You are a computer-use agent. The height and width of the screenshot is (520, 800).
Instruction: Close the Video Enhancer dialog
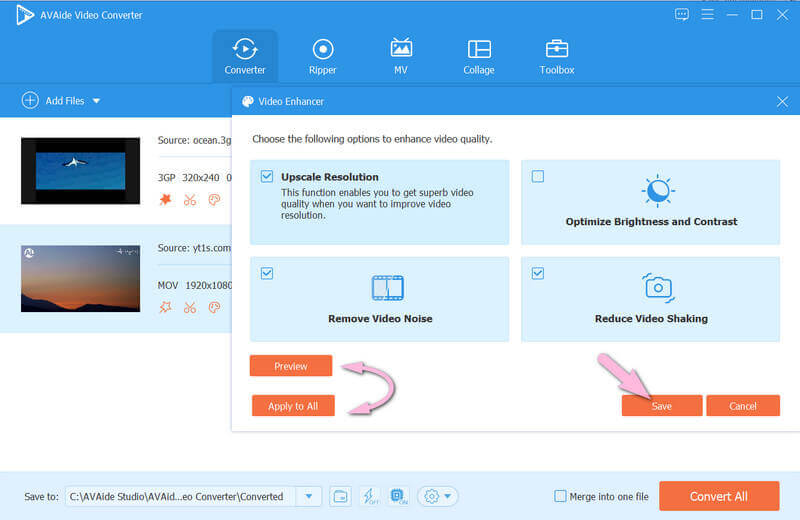pyautogui.click(x=782, y=102)
